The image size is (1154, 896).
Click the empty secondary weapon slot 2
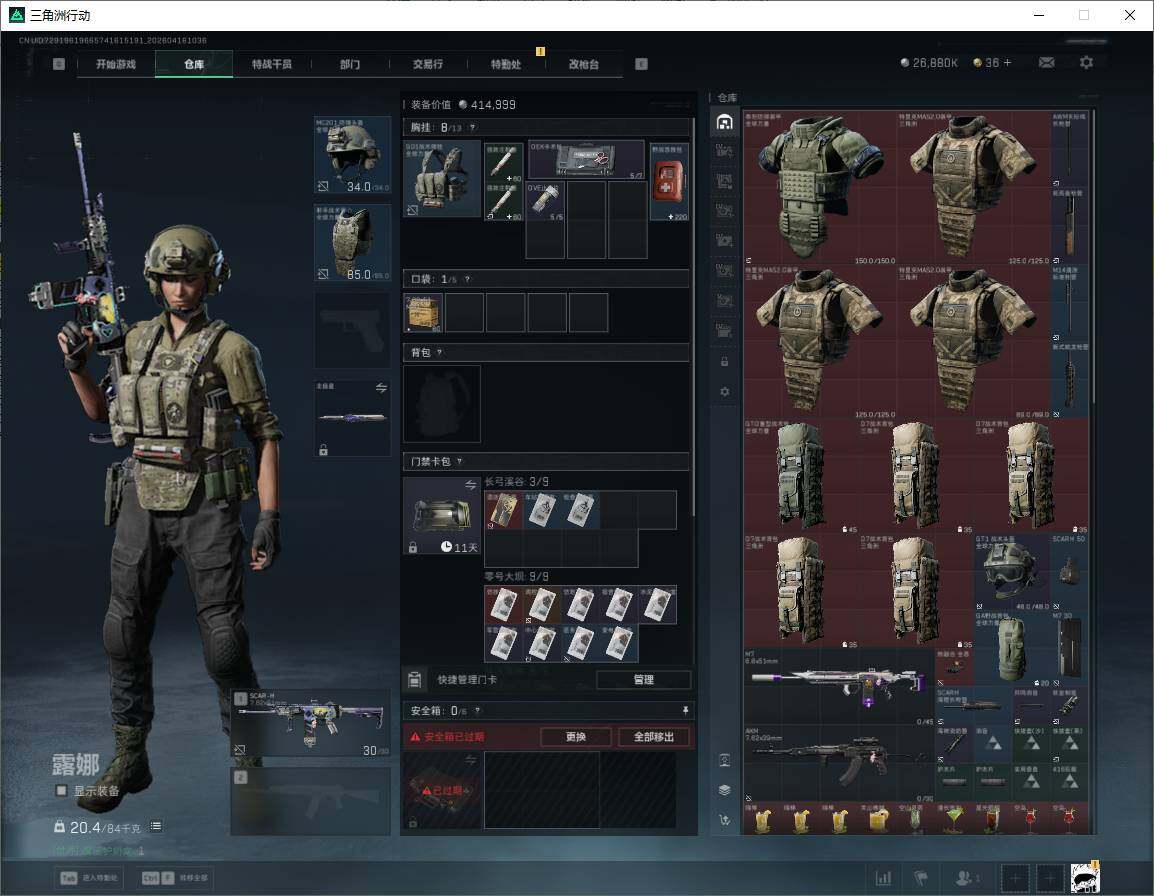(x=311, y=801)
